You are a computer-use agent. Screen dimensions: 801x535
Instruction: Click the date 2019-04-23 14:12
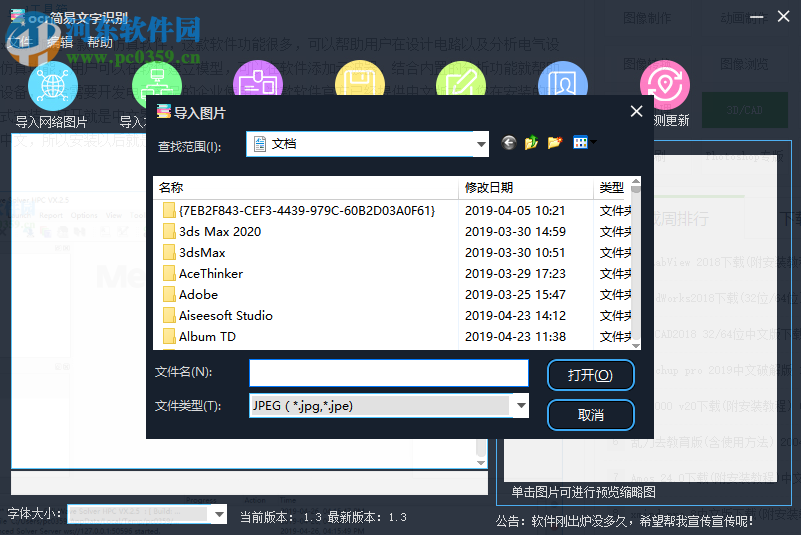click(x=515, y=315)
